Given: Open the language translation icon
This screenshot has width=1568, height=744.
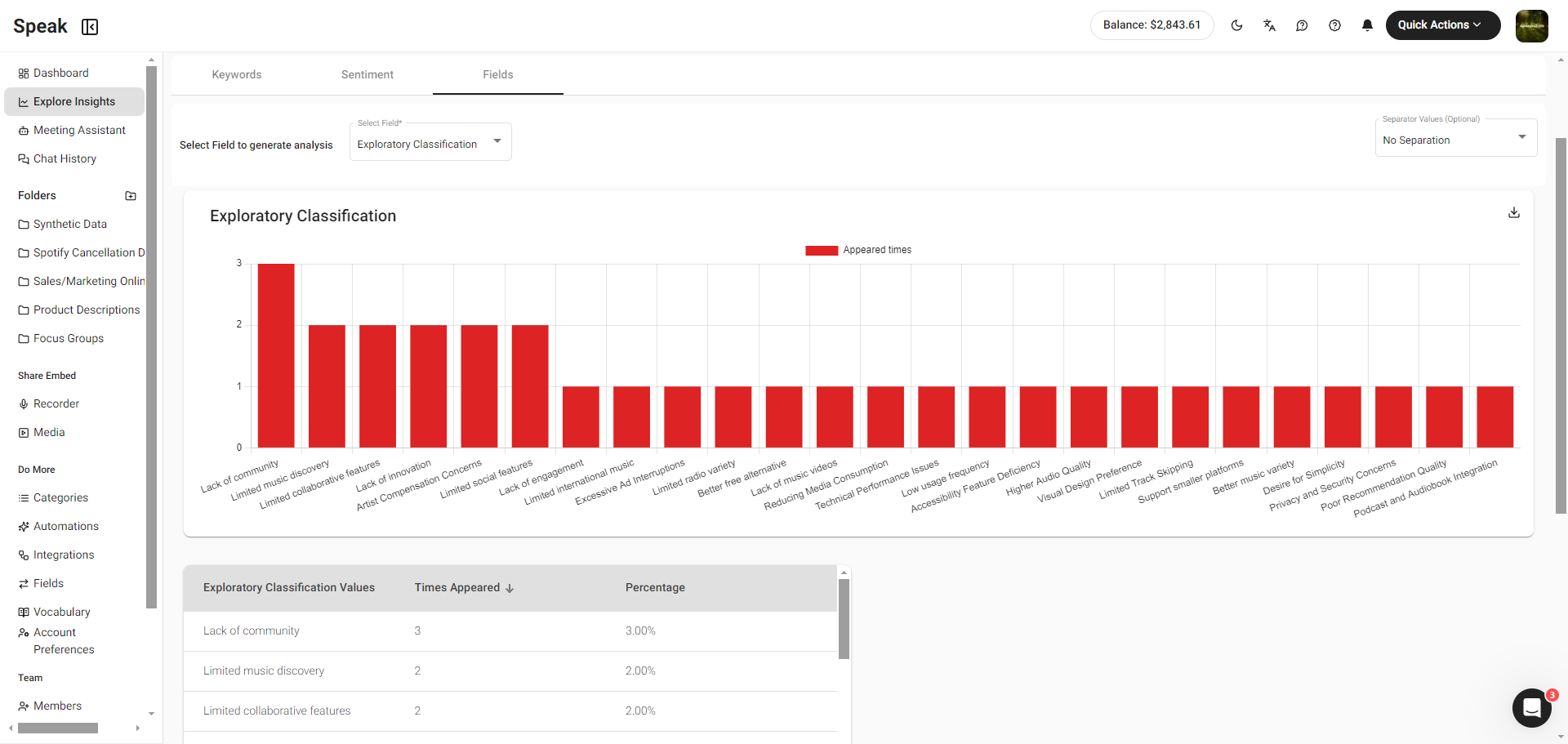Looking at the screenshot, I should (x=1269, y=25).
